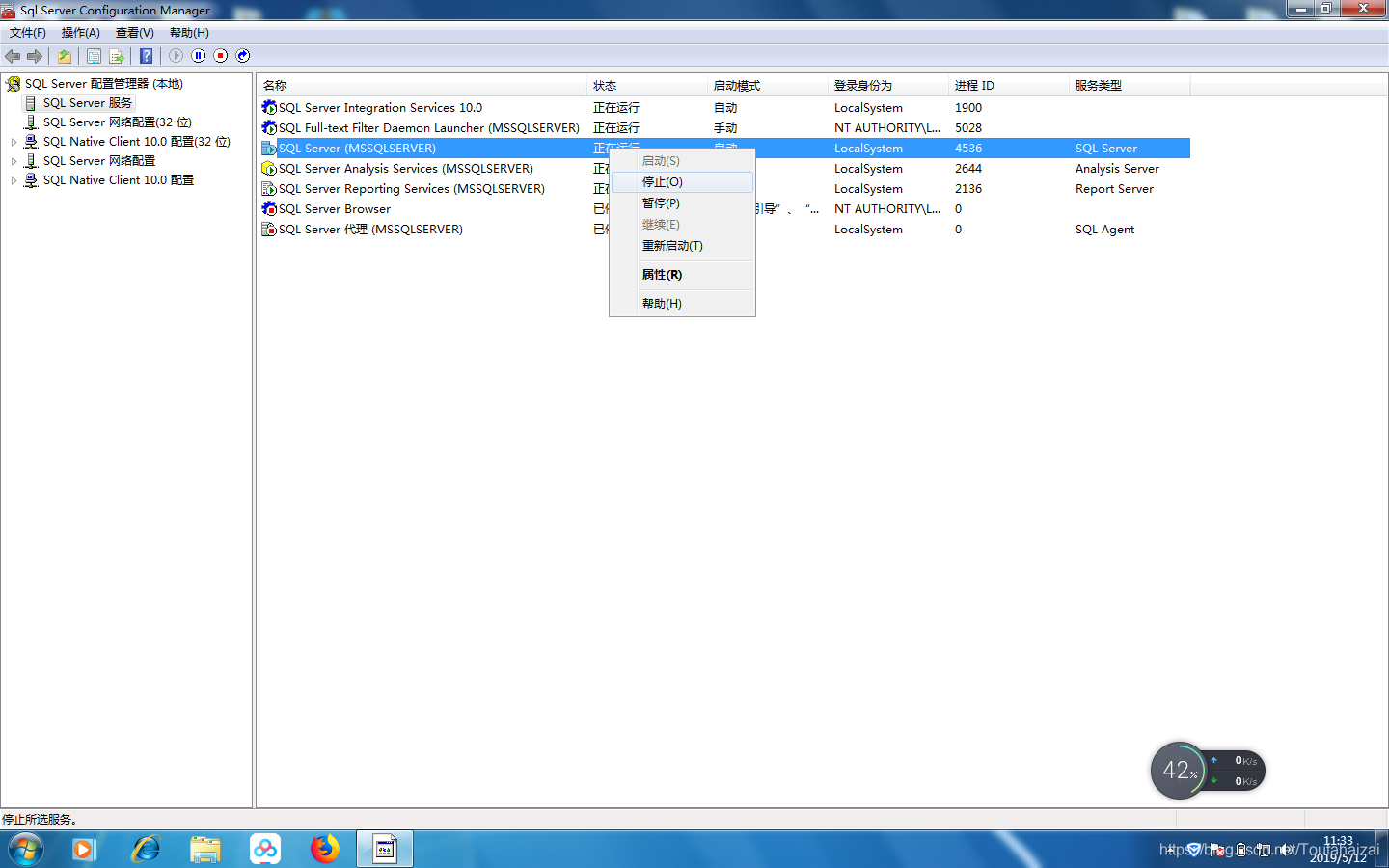Image resolution: width=1389 pixels, height=868 pixels.
Task: Click the Back arrow toolbar icon
Action: (x=13, y=56)
